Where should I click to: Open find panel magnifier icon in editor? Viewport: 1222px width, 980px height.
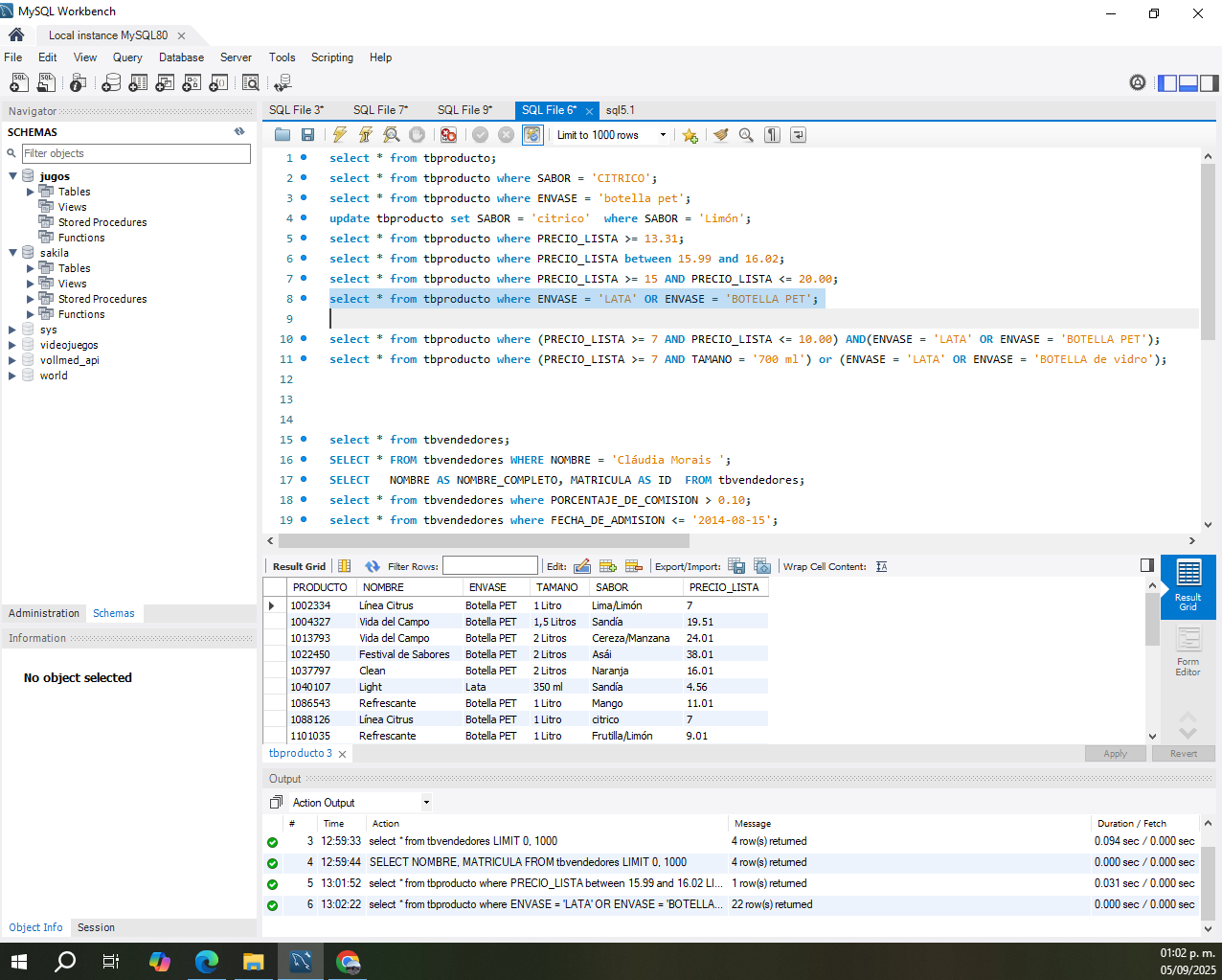tap(746, 135)
